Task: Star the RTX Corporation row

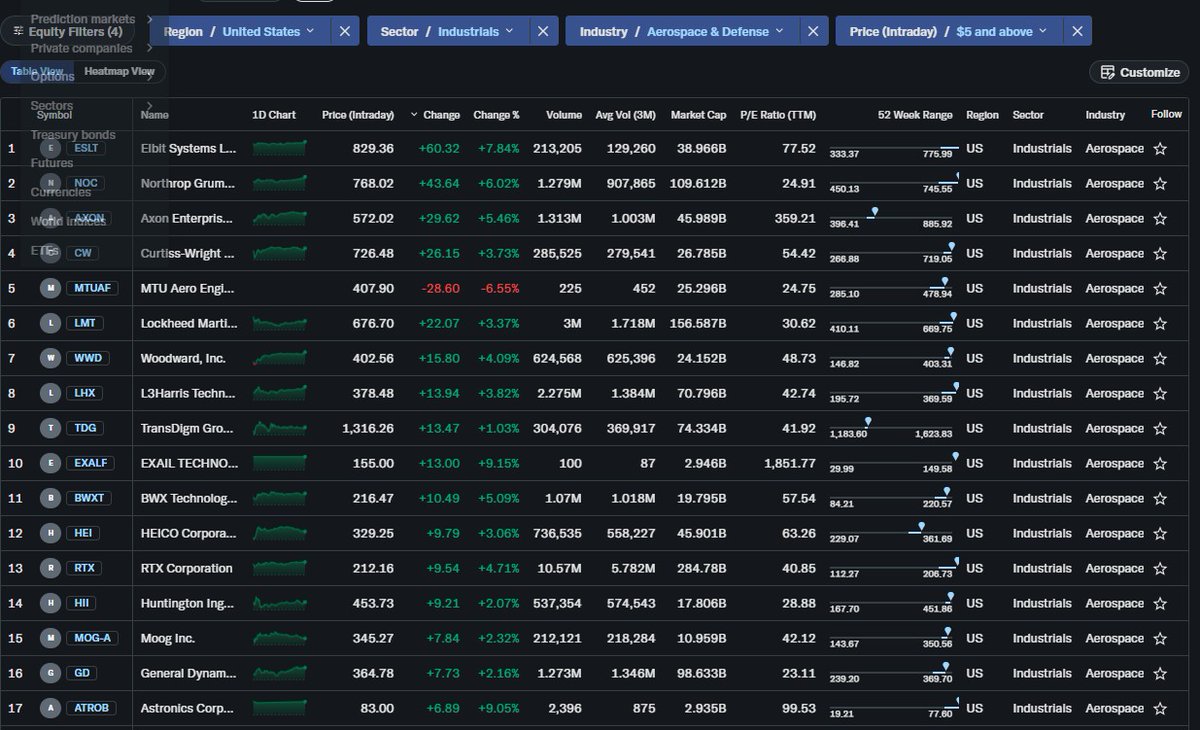Action: point(1160,568)
